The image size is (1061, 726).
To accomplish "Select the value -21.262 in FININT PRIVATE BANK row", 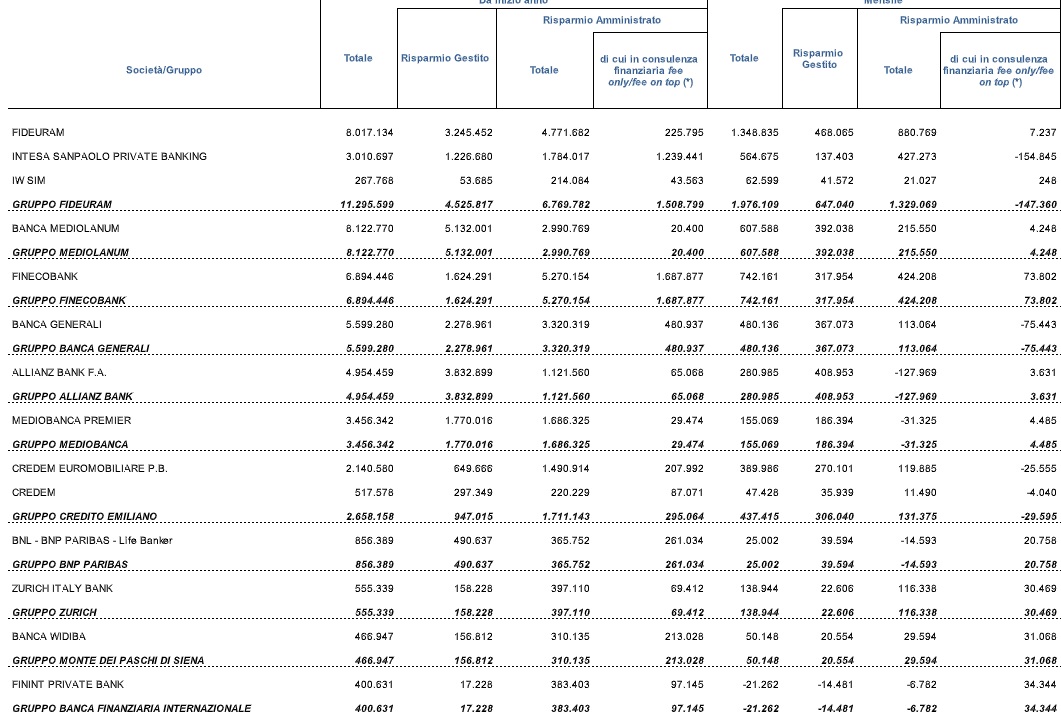I will coord(761,685).
